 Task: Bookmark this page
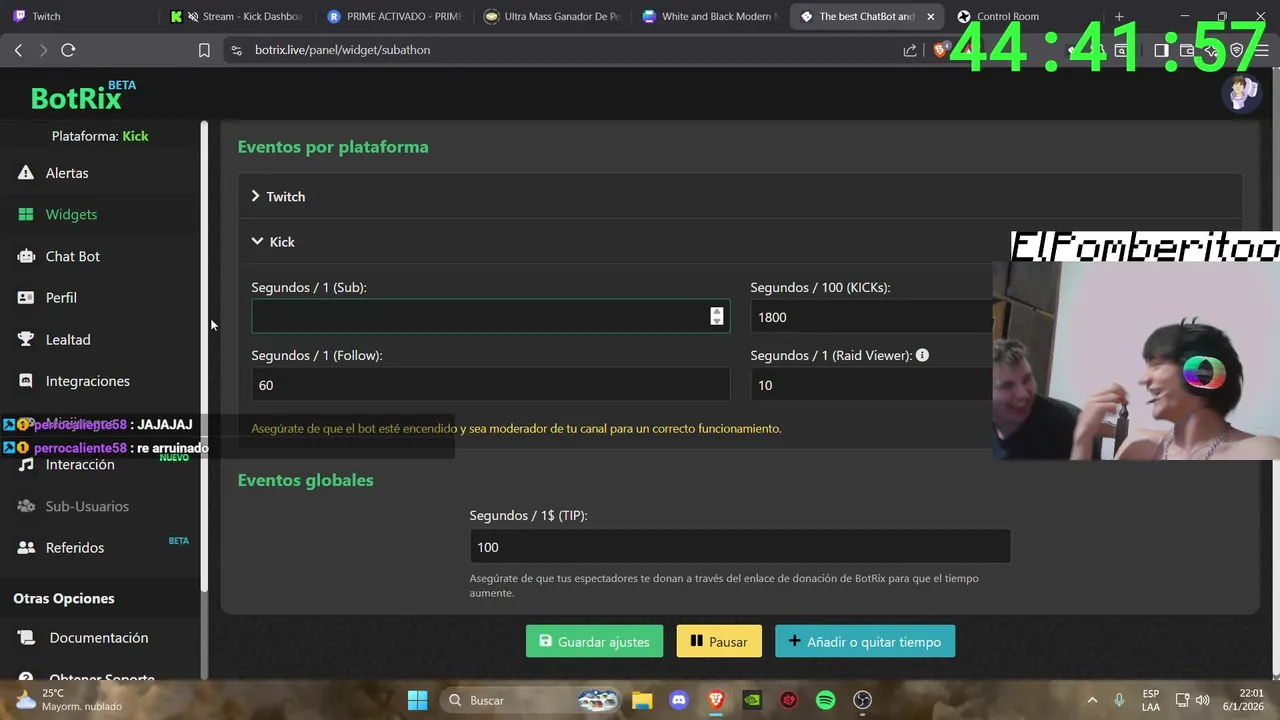click(204, 50)
